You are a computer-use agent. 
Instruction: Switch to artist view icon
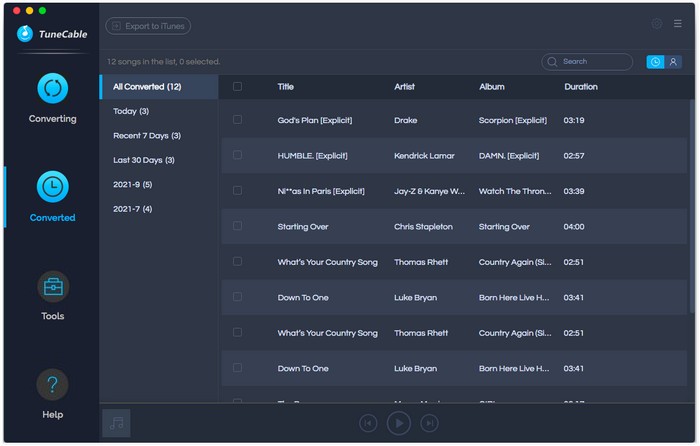pos(673,62)
